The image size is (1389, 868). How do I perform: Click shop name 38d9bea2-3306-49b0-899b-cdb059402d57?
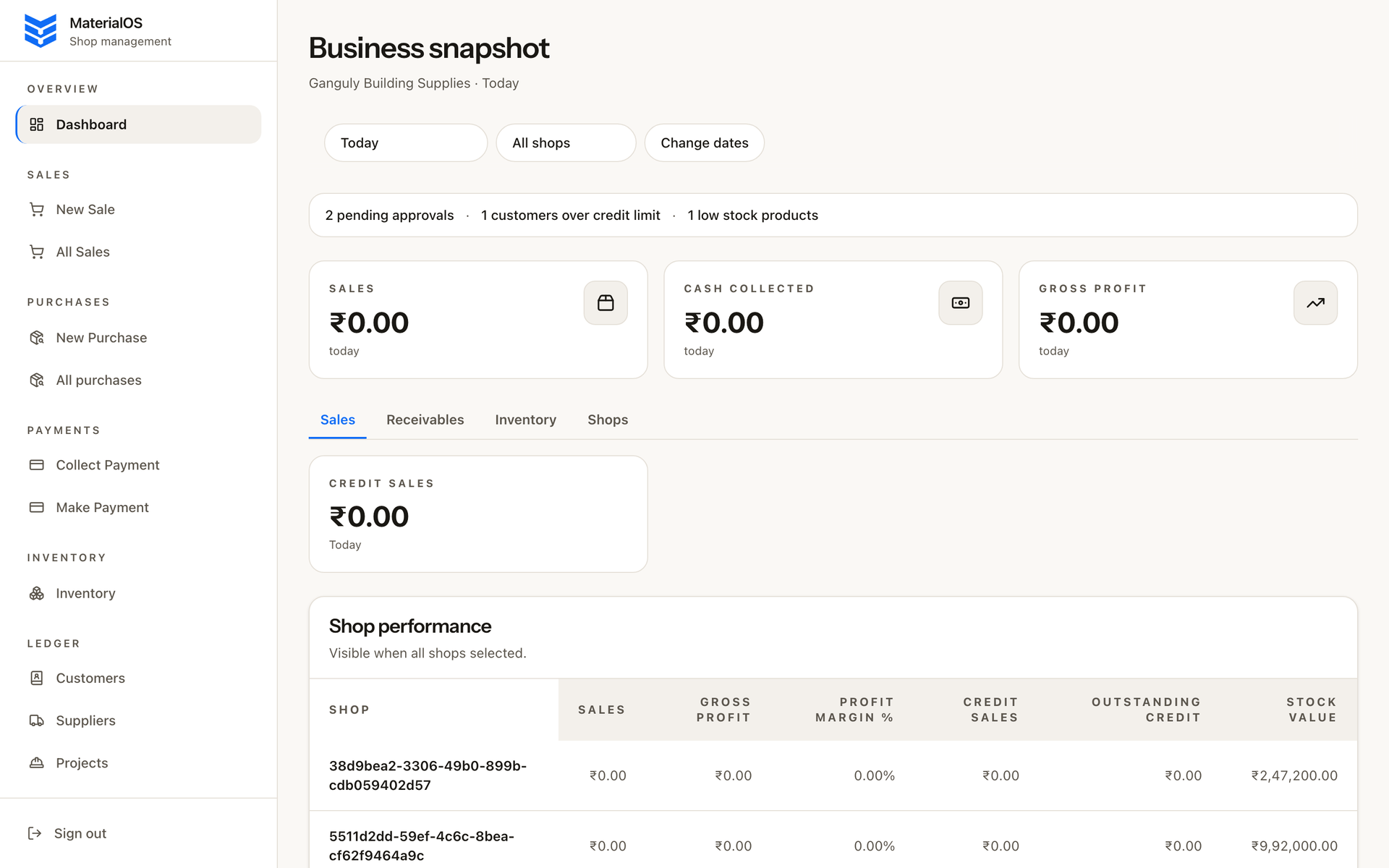tap(428, 775)
